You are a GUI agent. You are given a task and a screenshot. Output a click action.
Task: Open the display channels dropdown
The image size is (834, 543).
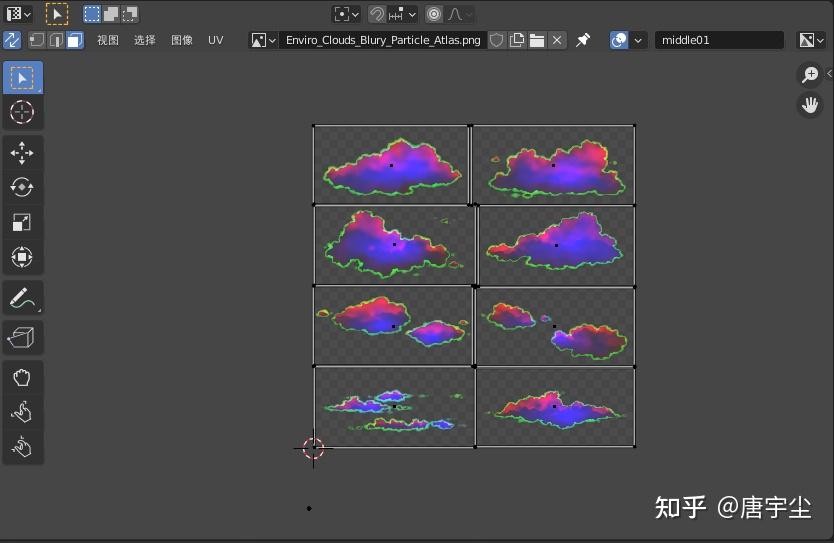point(812,40)
